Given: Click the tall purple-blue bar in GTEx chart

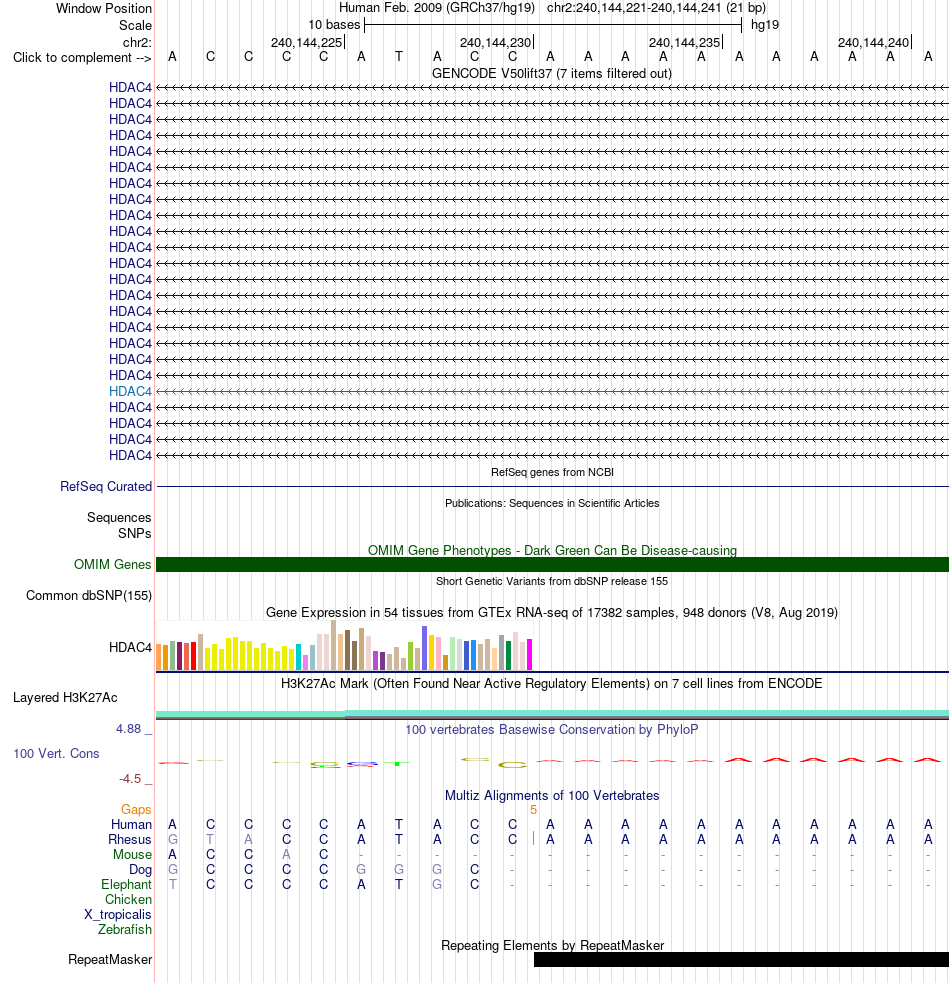Looking at the screenshot, I should pos(425,648).
